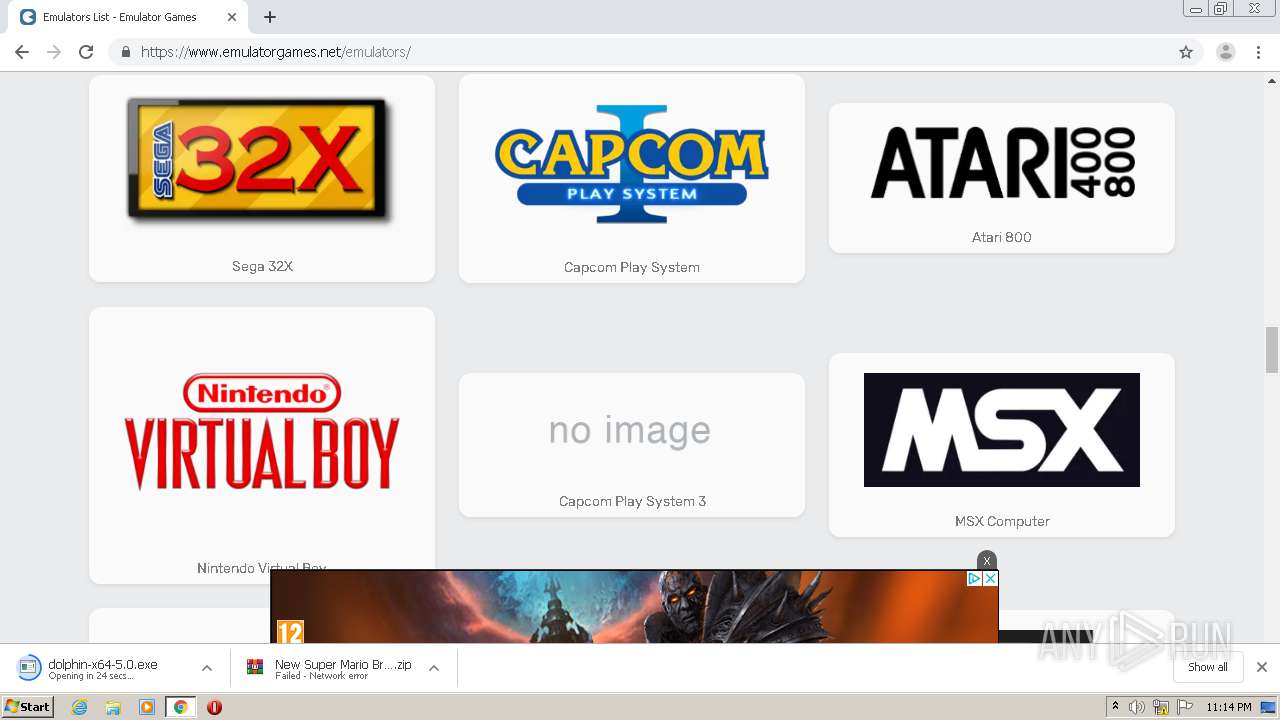Dismiss the ad with the round x button
This screenshot has width=1280, height=720.
click(x=987, y=560)
